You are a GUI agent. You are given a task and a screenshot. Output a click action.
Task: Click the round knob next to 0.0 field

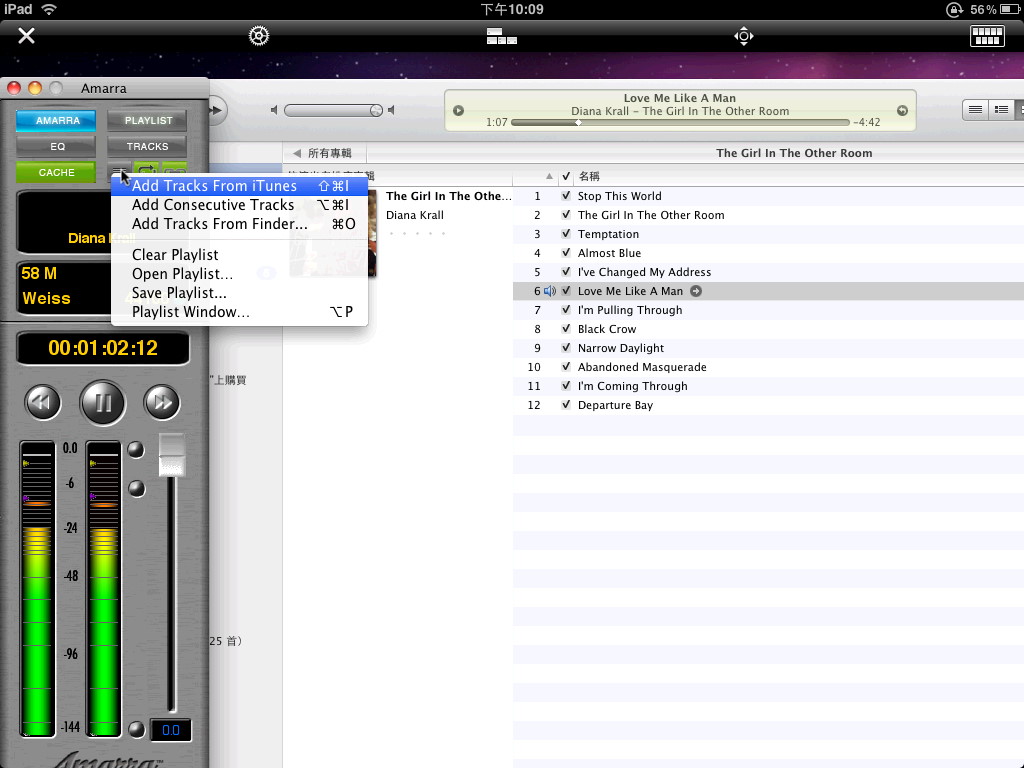(x=136, y=729)
